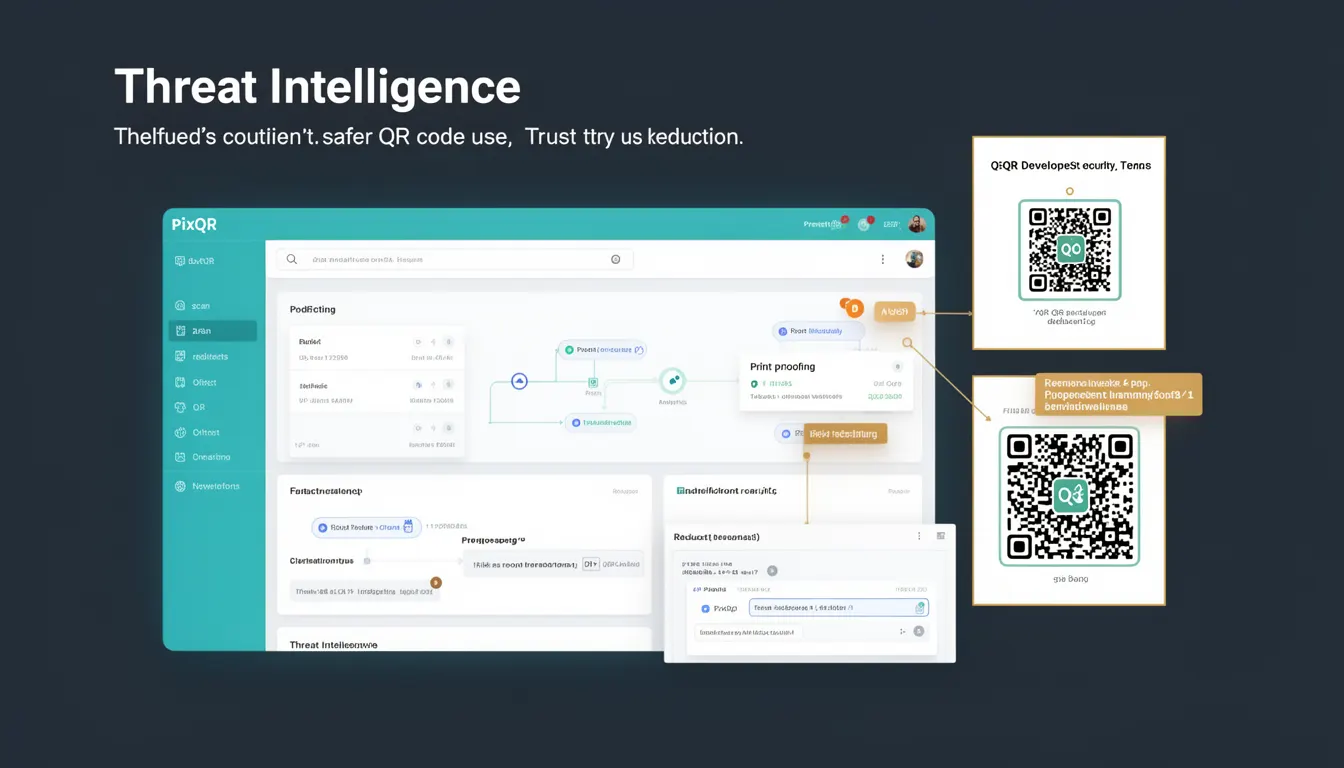1344x768 pixels.
Task: Click the round icon at the search bar's right end
Action: [616, 259]
